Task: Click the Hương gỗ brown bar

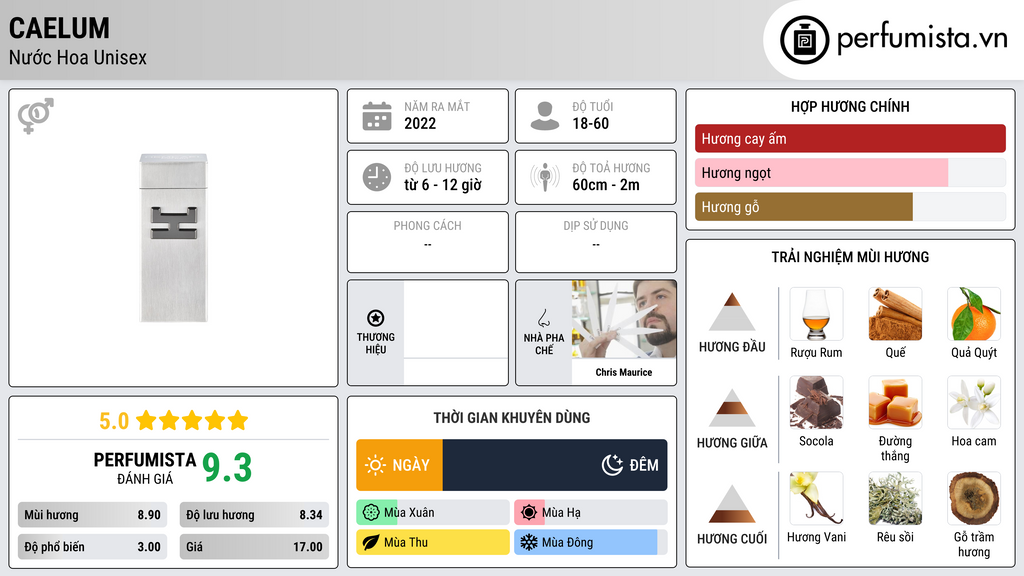Action: (803, 206)
